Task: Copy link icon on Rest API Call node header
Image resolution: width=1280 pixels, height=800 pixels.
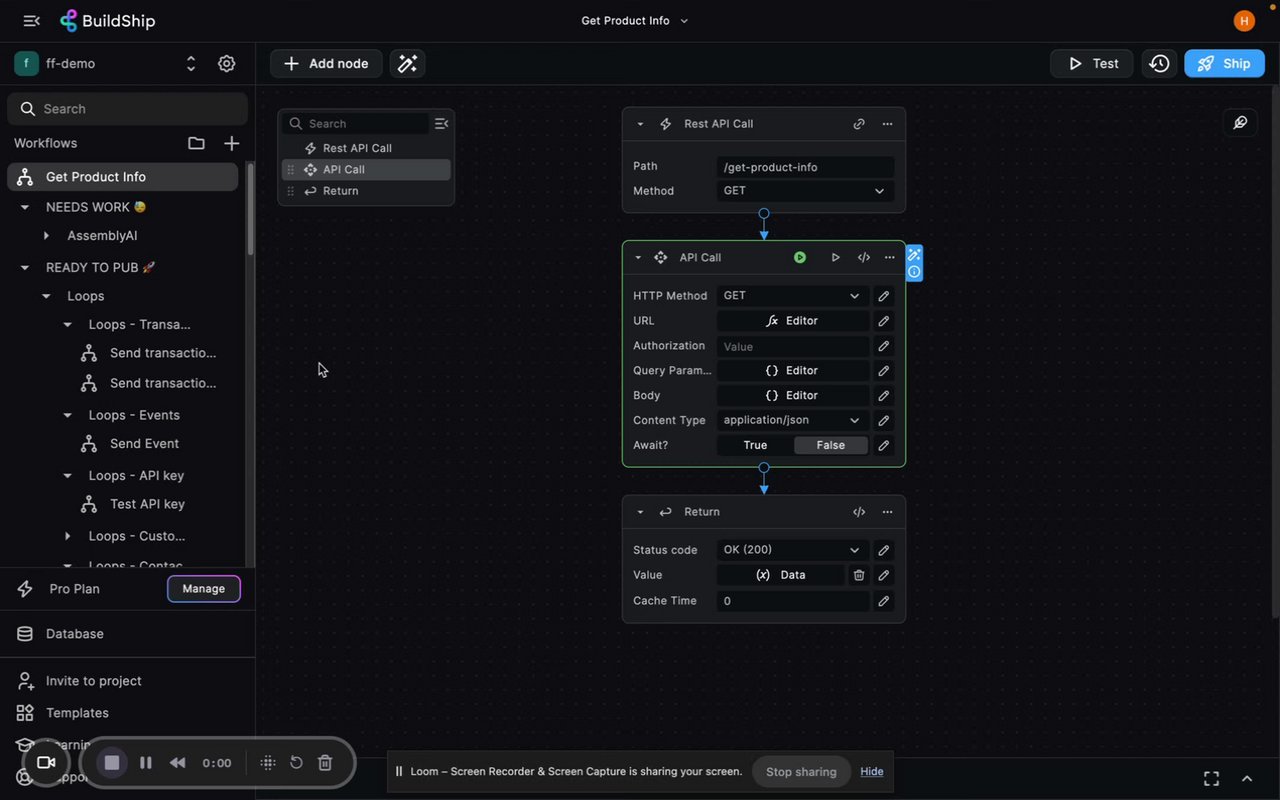Action: pyautogui.click(x=858, y=123)
